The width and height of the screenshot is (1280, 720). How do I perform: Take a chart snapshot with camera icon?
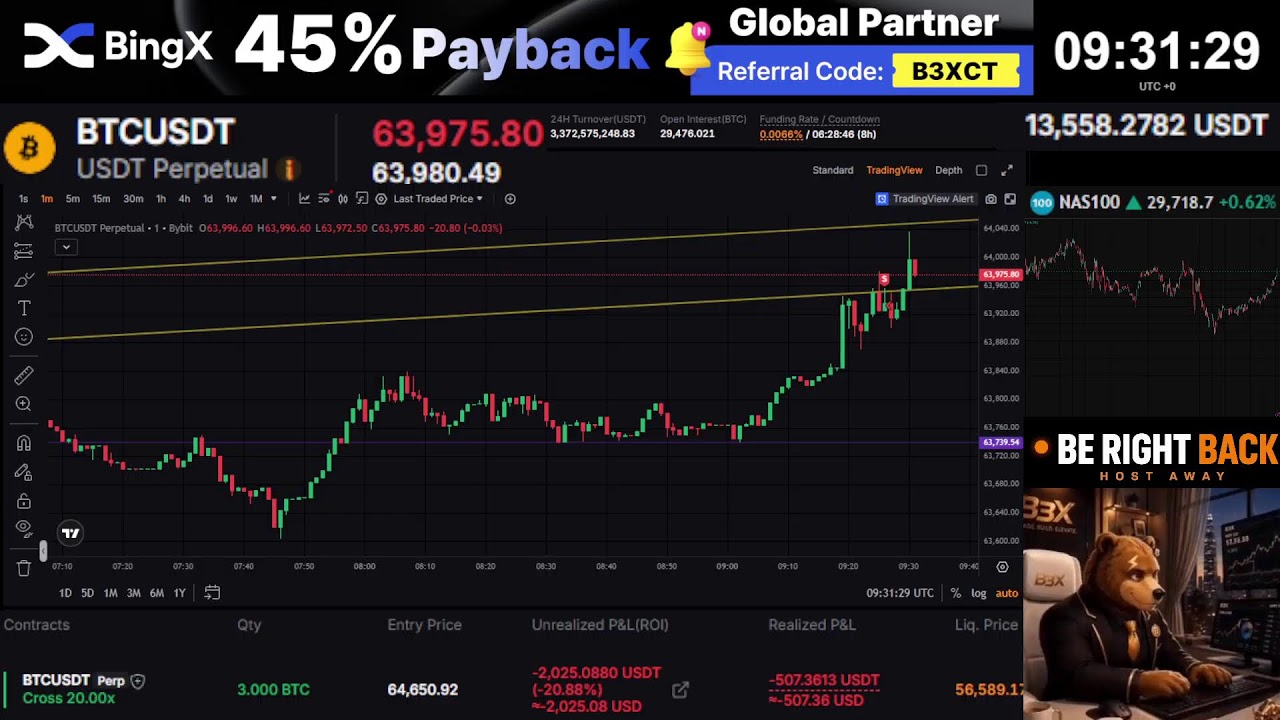pyautogui.click(x=991, y=199)
